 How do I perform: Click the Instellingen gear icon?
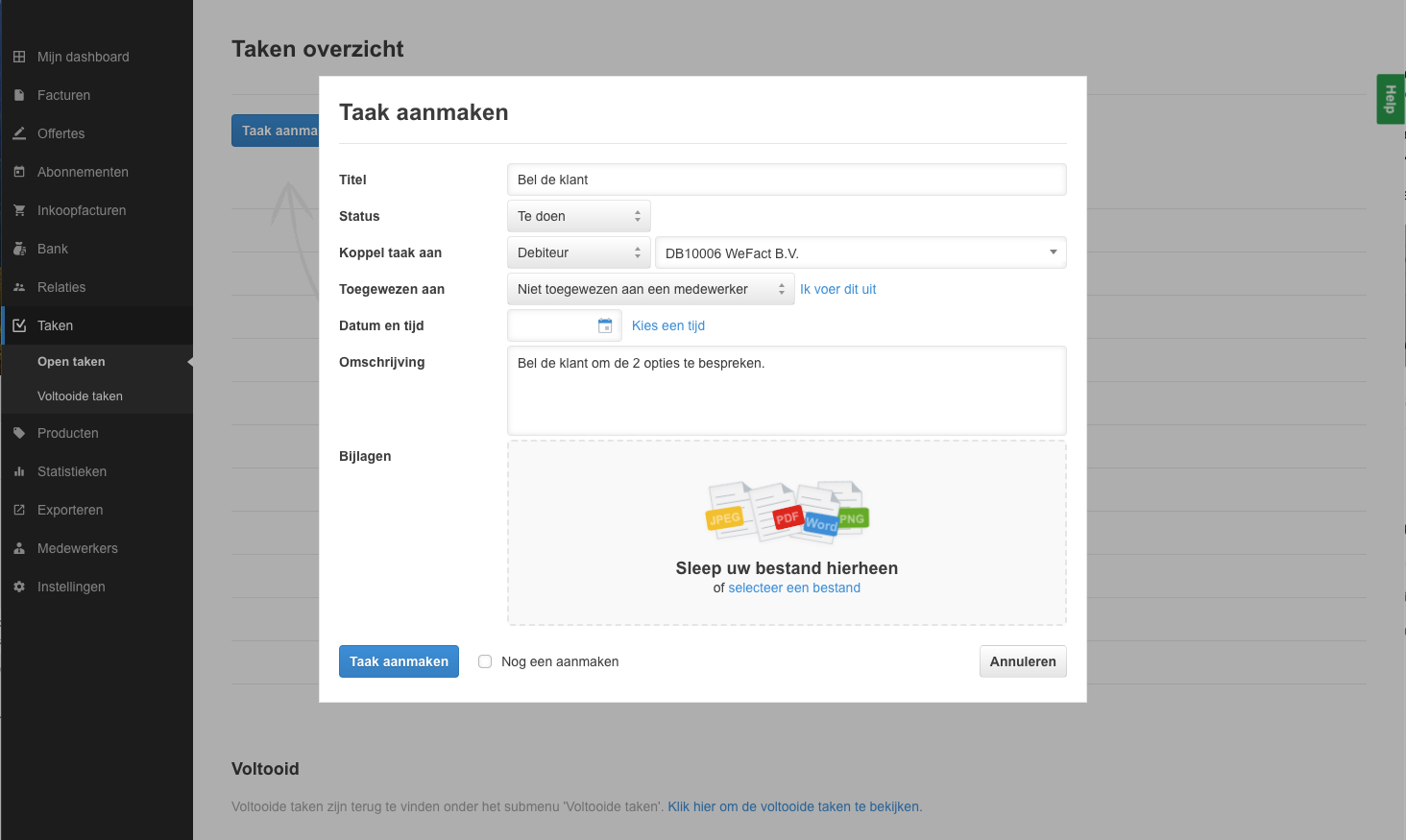(19, 587)
